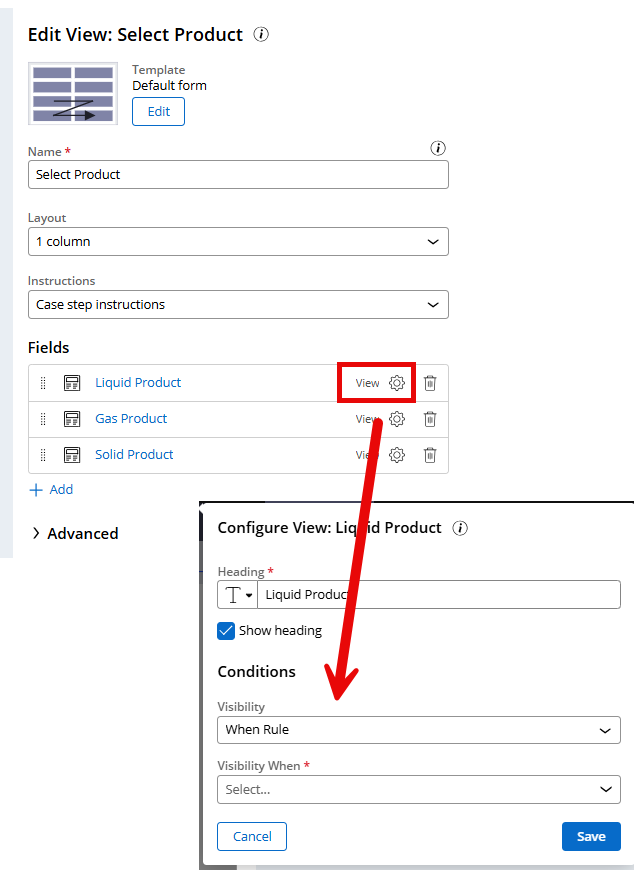The height and width of the screenshot is (870, 634).
Task: Save the Configure View changes
Action: (x=591, y=836)
